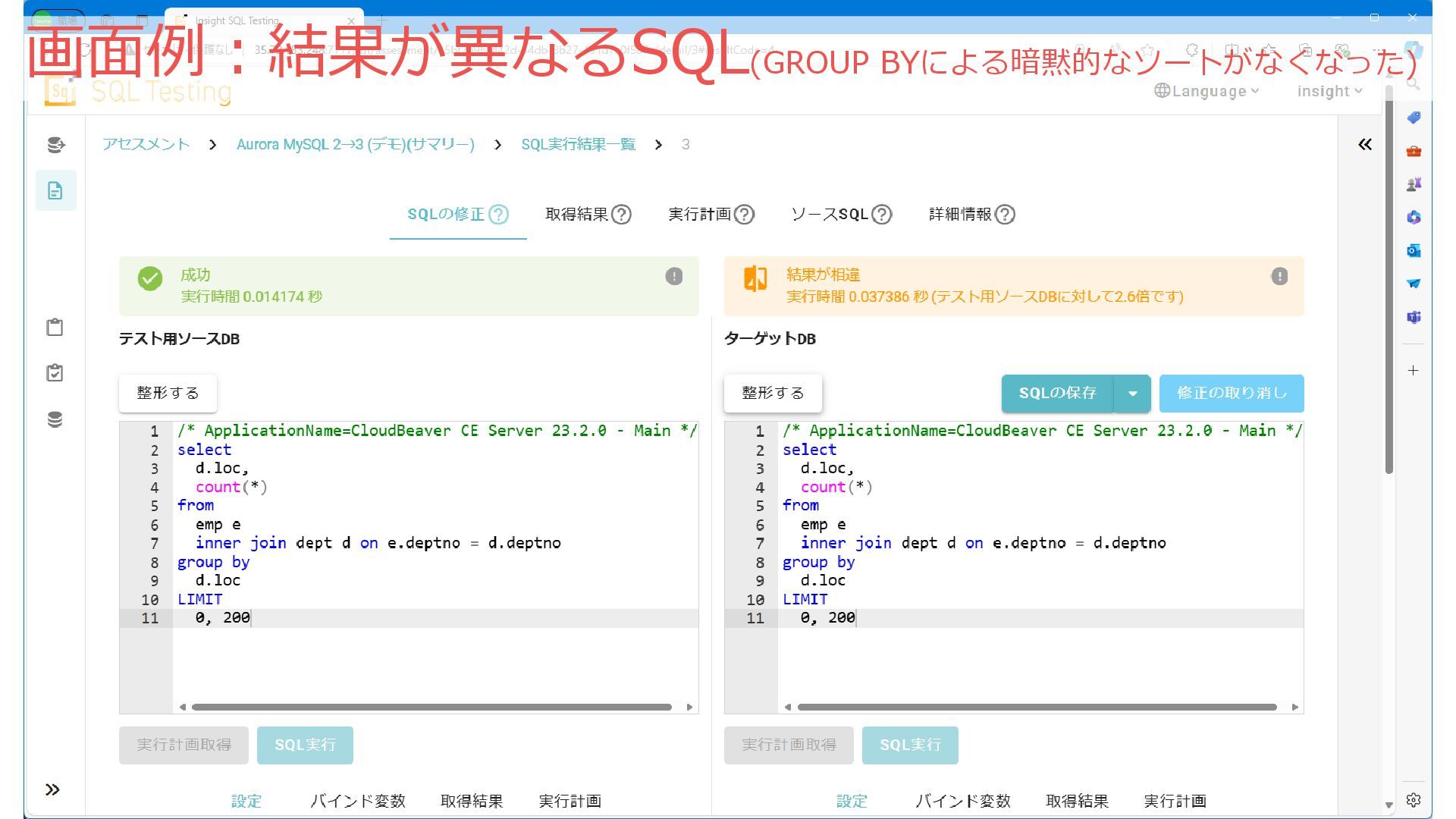The height and width of the screenshot is (819, 1456).
Task: Click info icon in the 成功 status banner
Action: [x=673, y=276]
